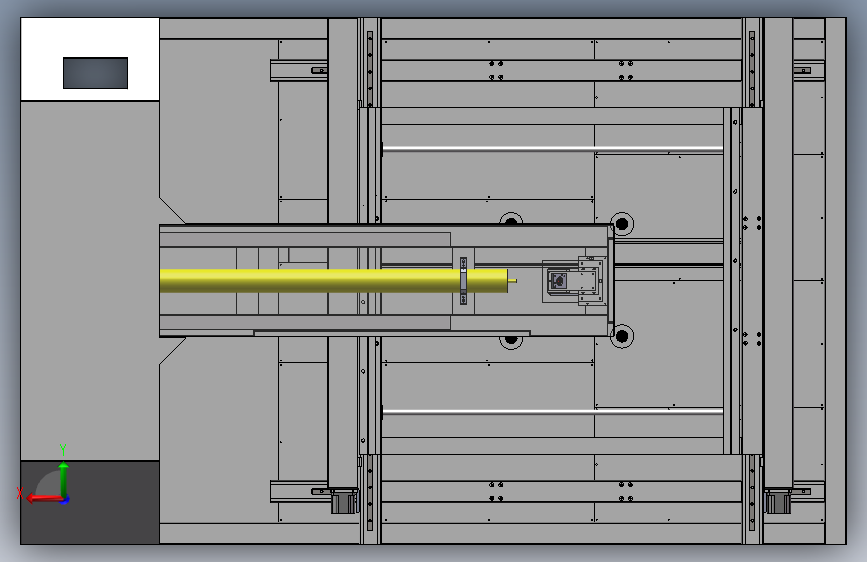The image size is (867, 562).
Task: Select the upper white guide rod
Action: coord(552,149)
